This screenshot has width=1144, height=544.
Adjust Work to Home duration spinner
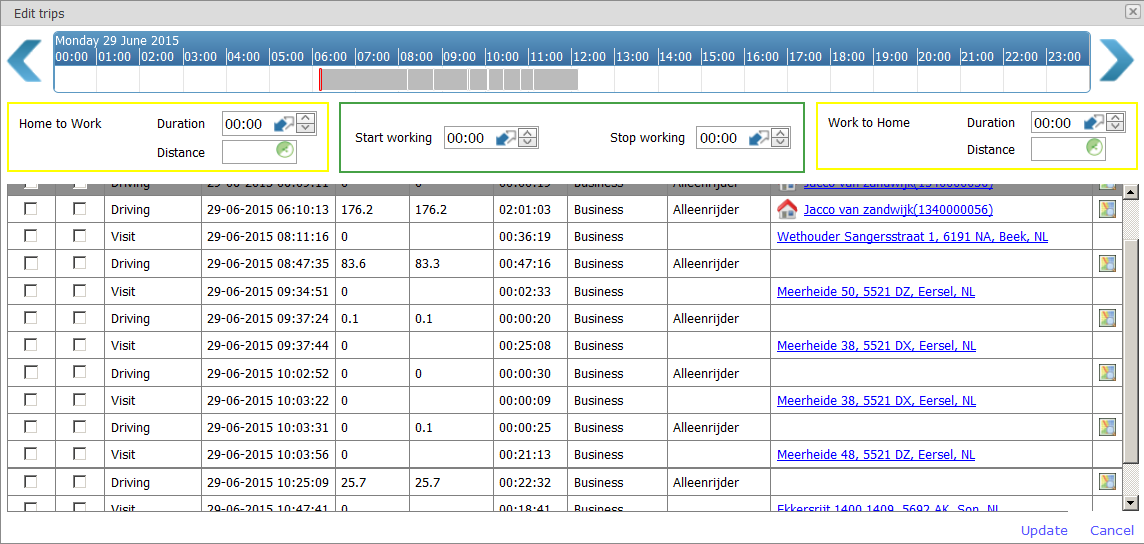click(1116, 123)
